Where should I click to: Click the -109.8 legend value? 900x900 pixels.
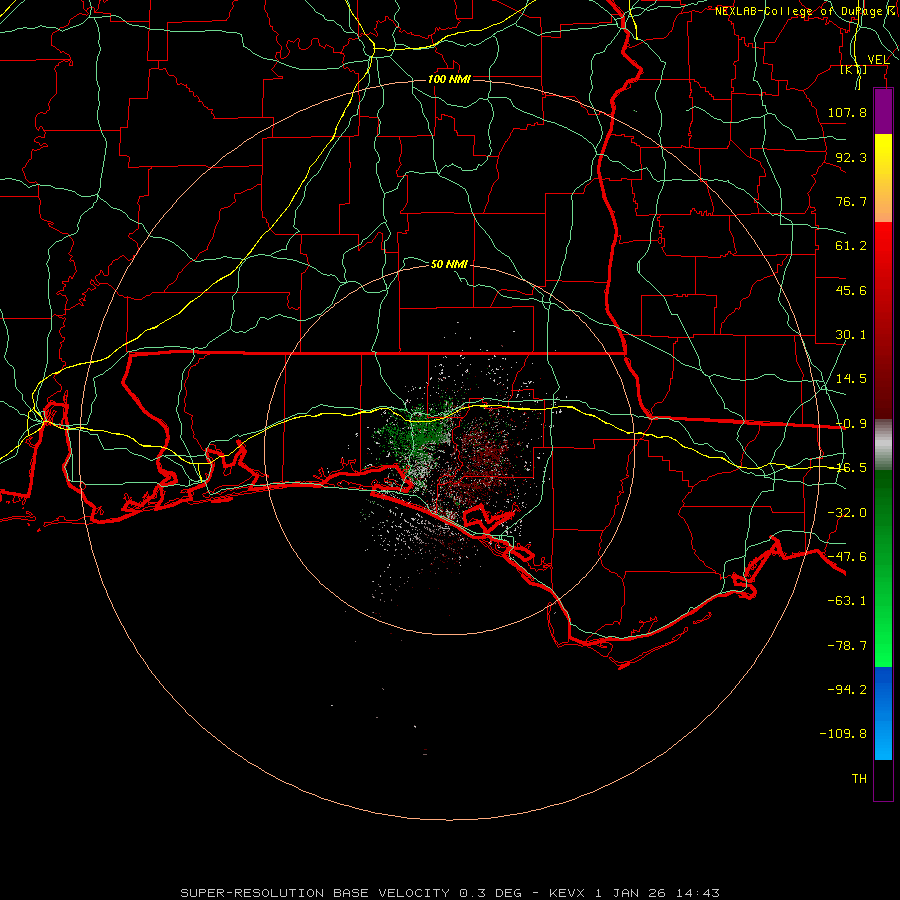843,734
